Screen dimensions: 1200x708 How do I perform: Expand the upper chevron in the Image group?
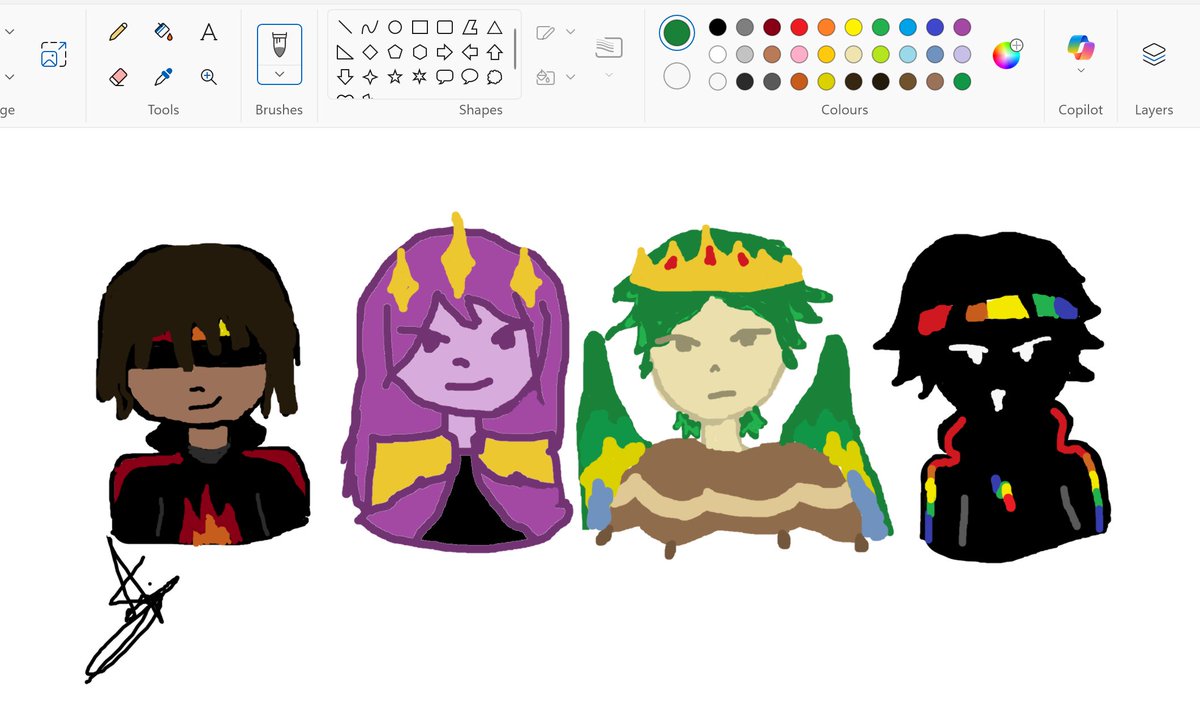tap(9, 32)
